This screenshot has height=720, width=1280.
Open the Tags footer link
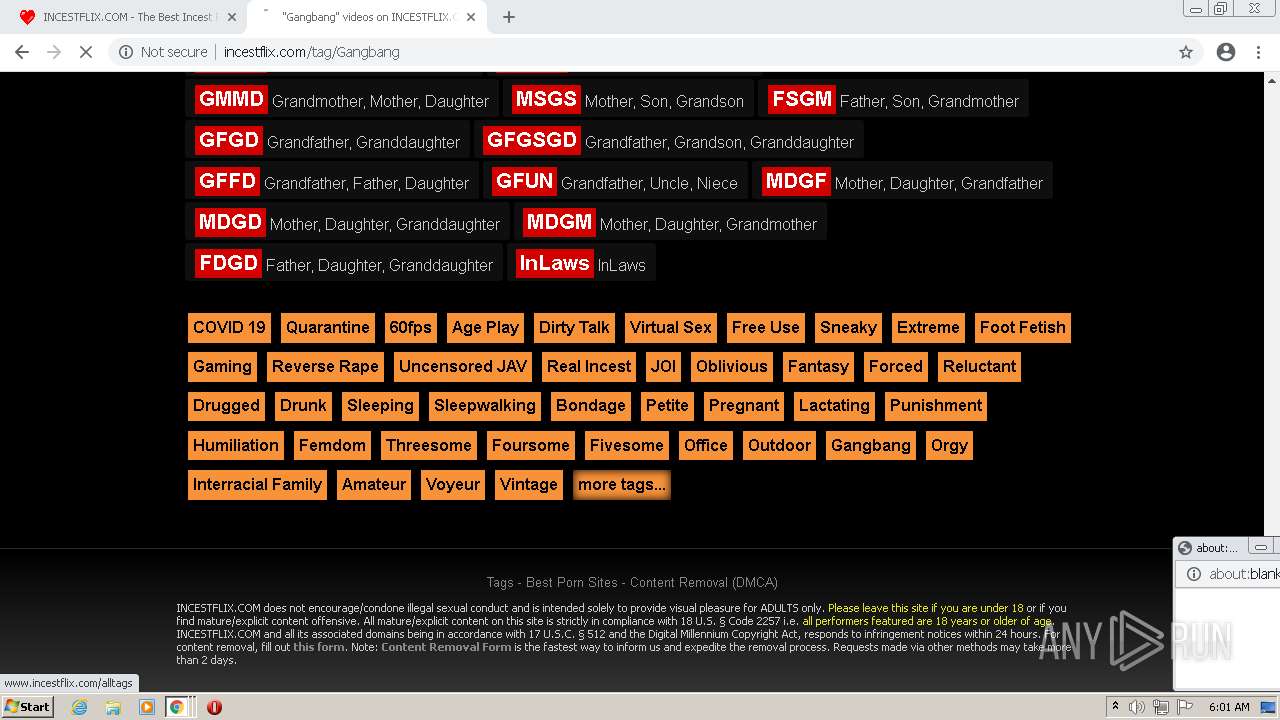pyautogui.click(x=500, y=582)
